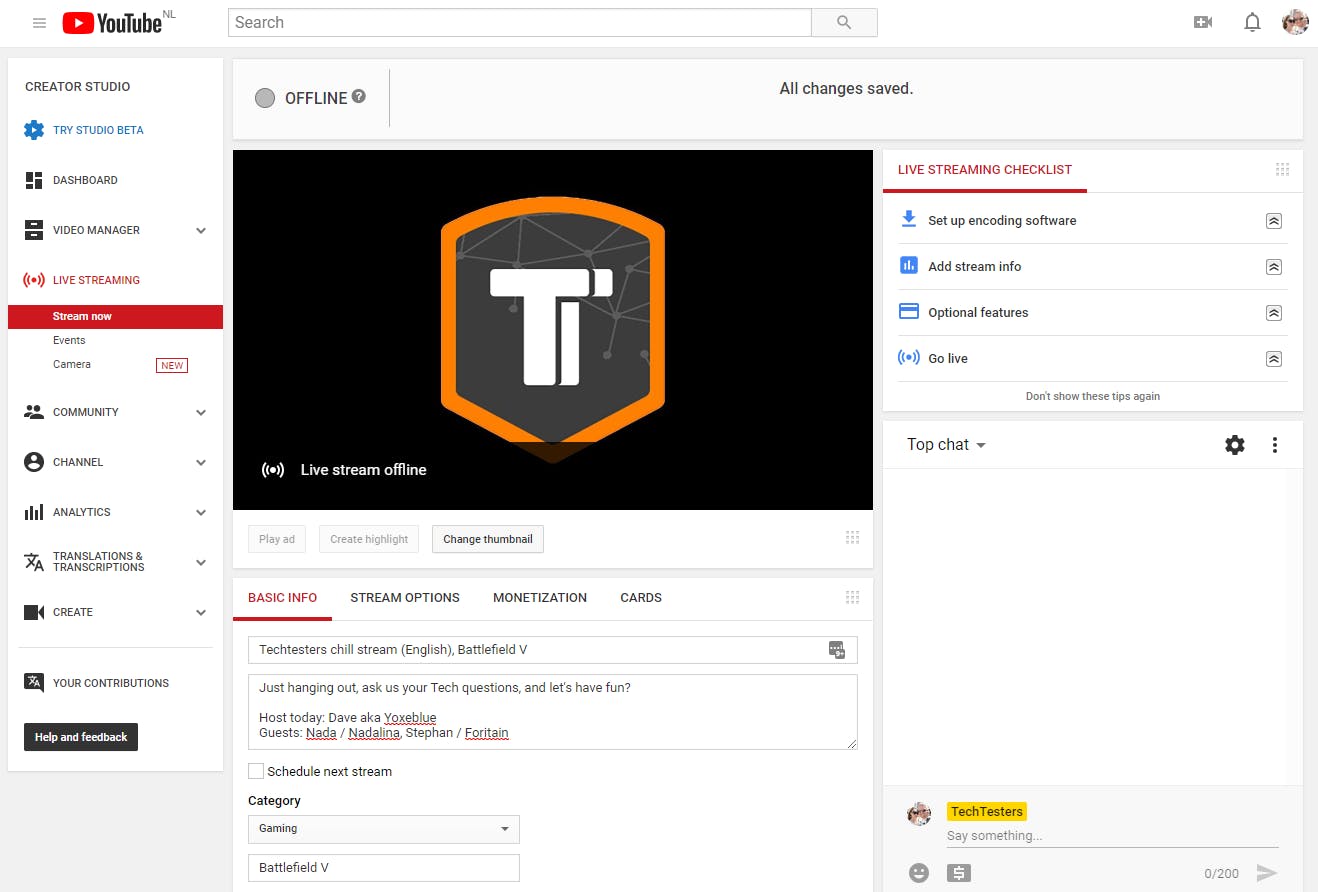Screen dimensions: 1318x892
Task: Click the Battlefield V game title field
Action: tap(384, 868)
